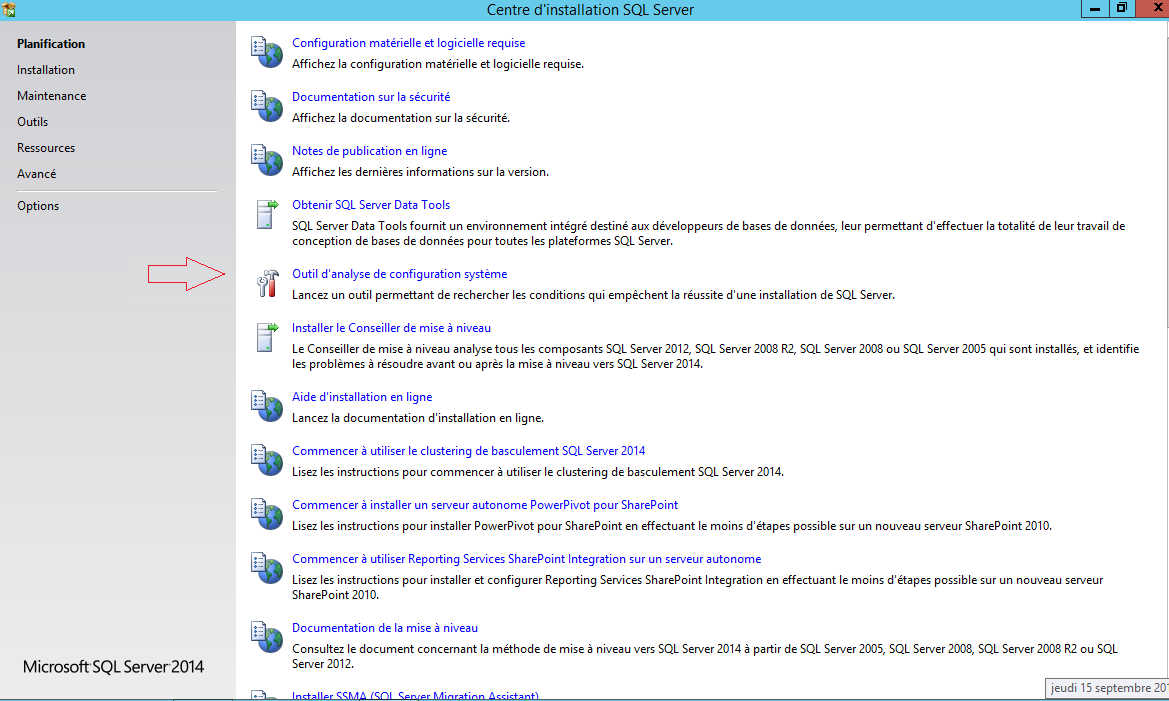Open the Maintenance category
Image resolution: width=1169 pixels, height=701 pixels.
coord(51,96)
